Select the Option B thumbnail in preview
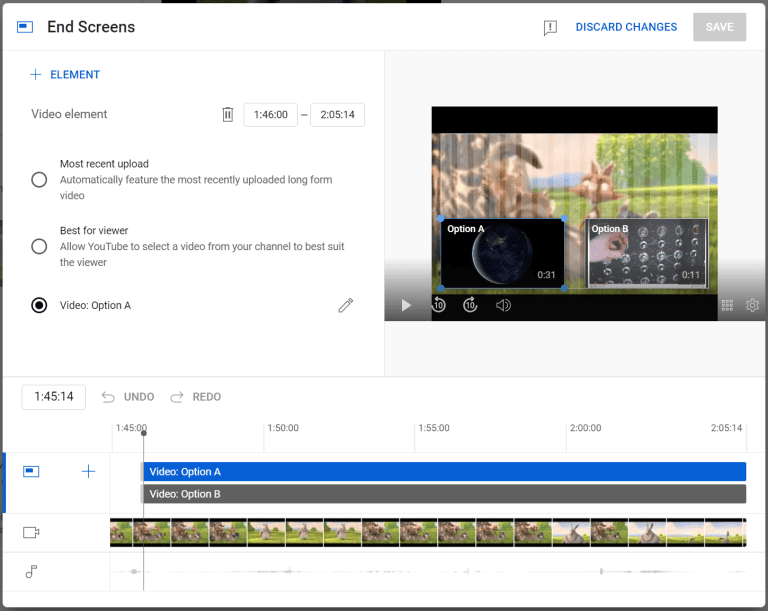The width and height of the screenshot is (768, 611). pos(648,253)
